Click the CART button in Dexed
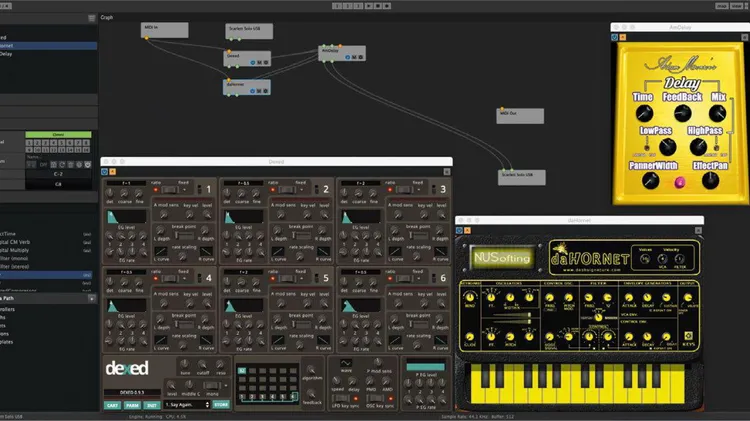The height and width of the screenshot is (421, 750). tap(112, 405)
